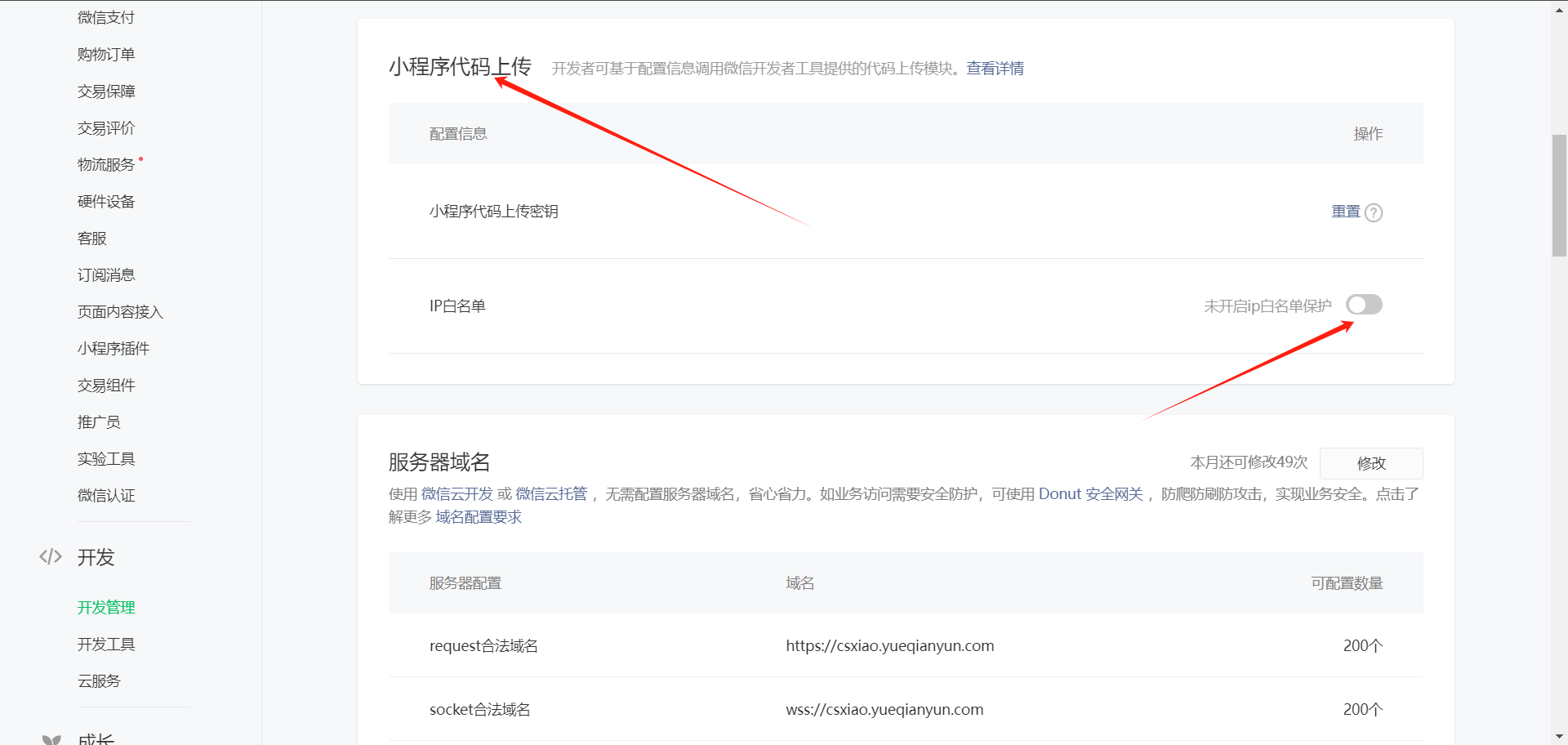Click the help icon beside 重置
Viewport: 1568px width, 745px height.
(x=1374, y=212)
